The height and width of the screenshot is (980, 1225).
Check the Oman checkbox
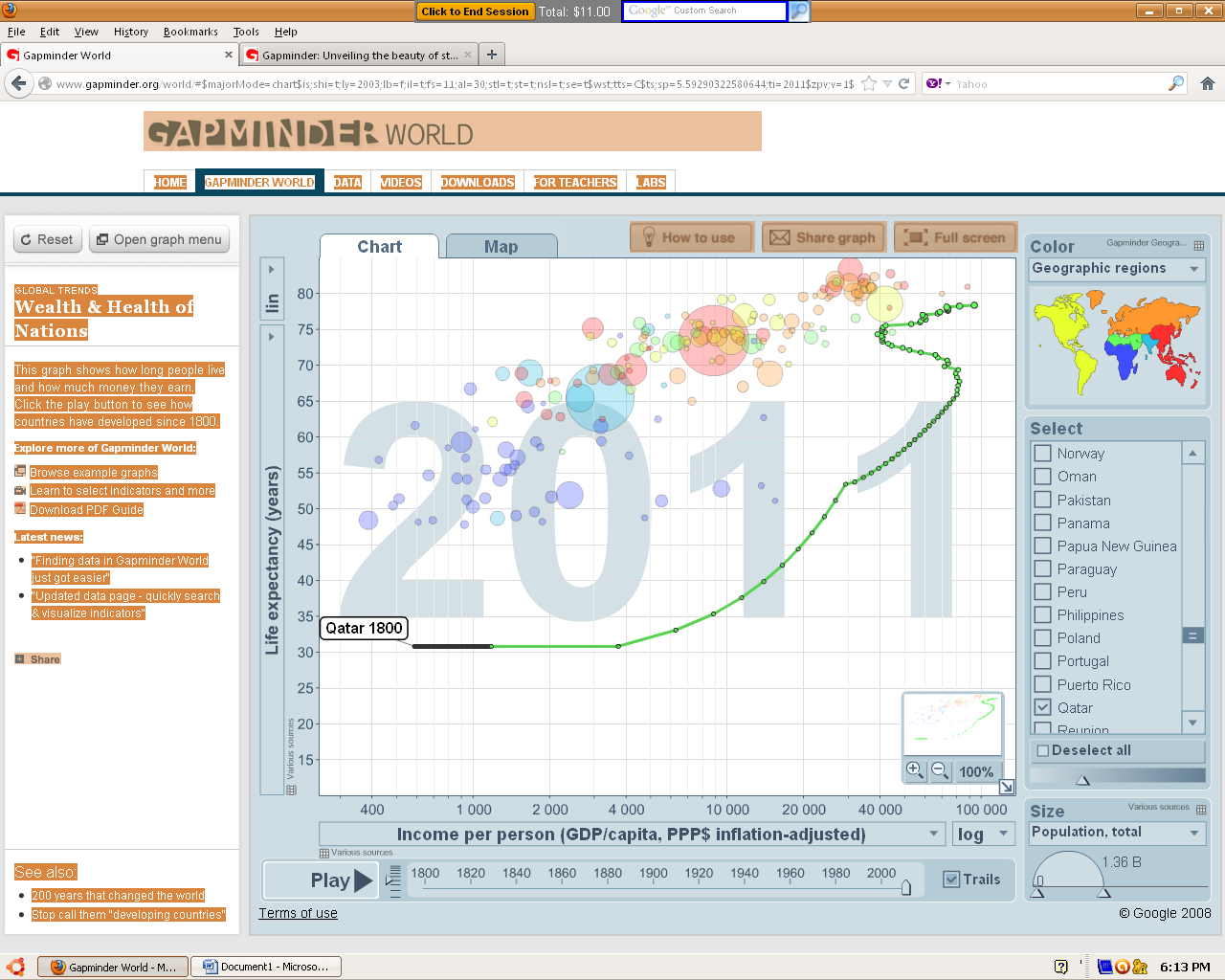[1043, 476]
